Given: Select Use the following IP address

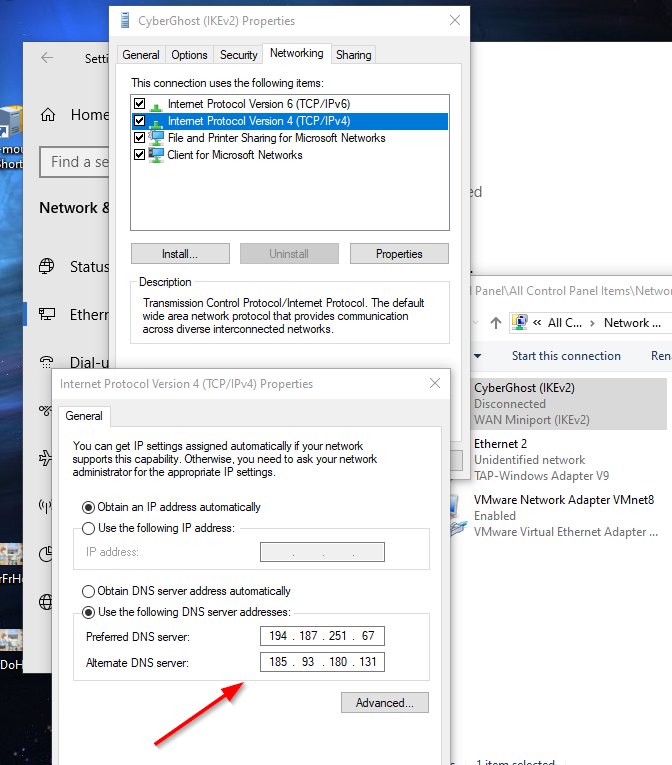Looking at the screenshot, I should [88, 528].
